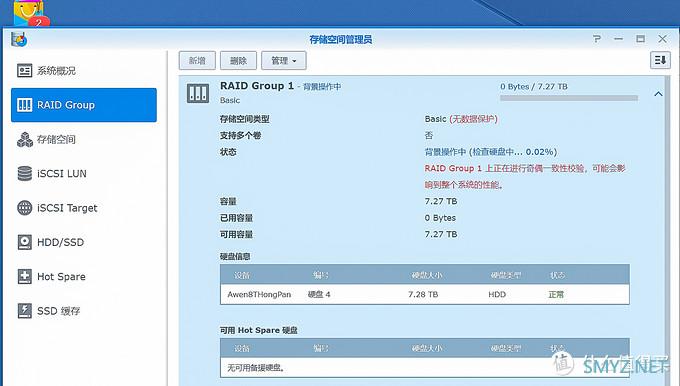
Task: Click the 系统概况 overview icon
Action: pos(24,71)
